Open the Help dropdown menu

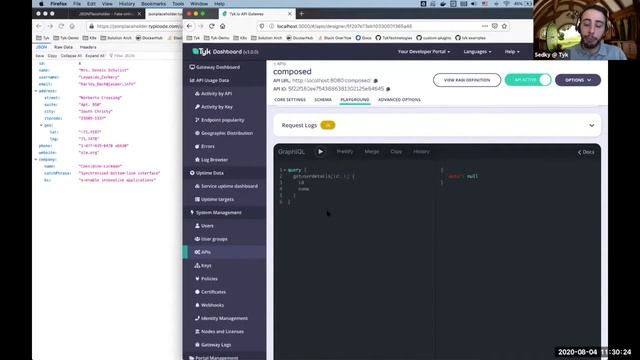512,52
